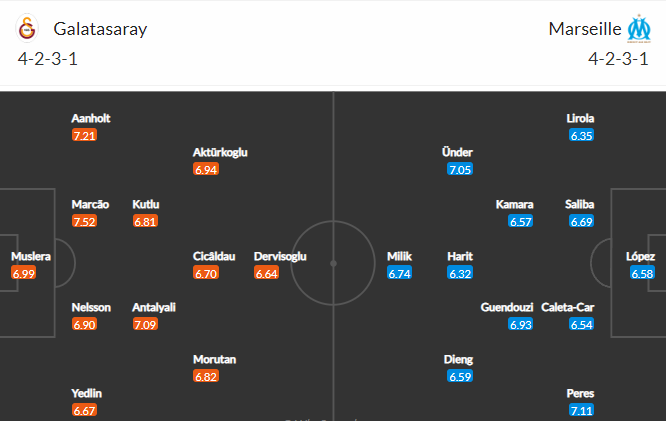
Task: Open player Cicâldau on the pitch
Action: (x=214, y=257)
